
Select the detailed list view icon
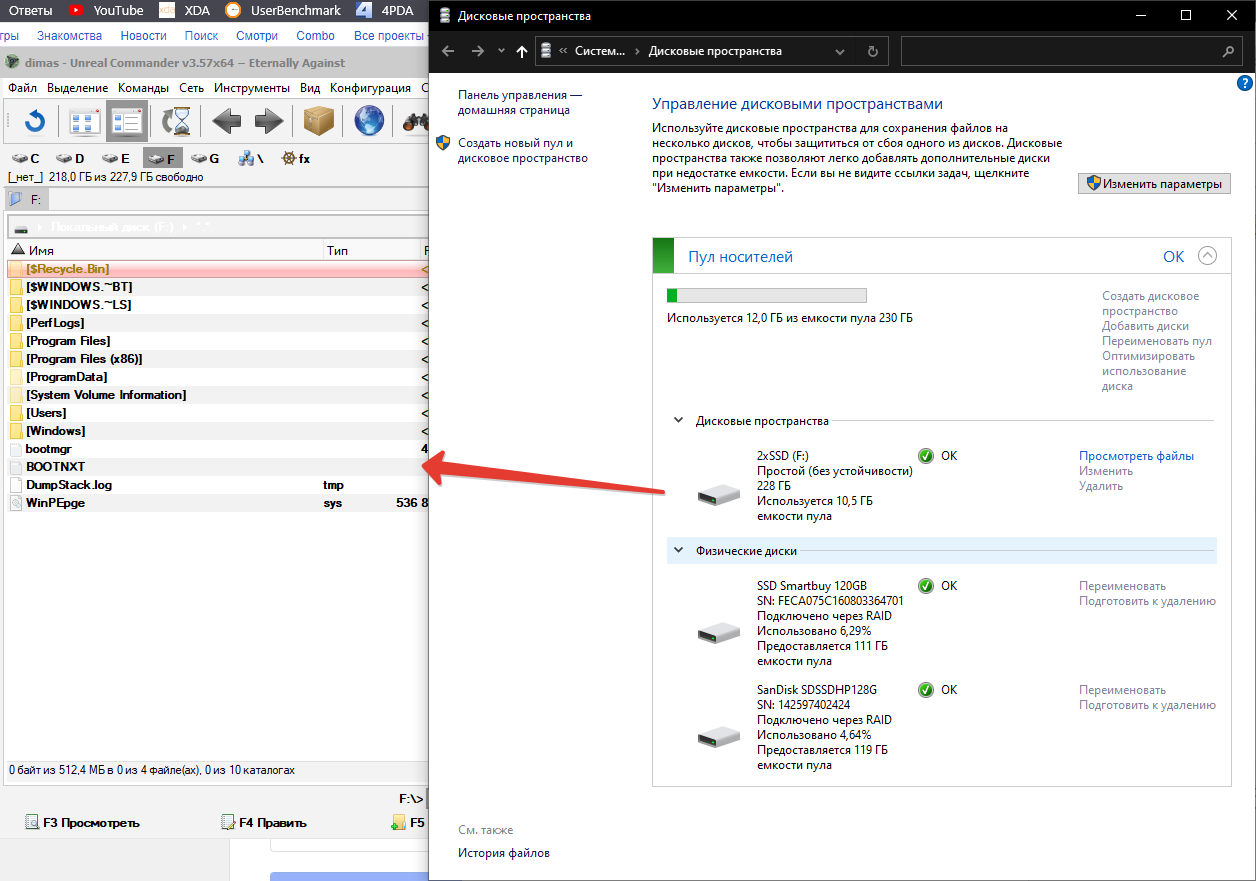pyautogui.click(x=127, y=122)
